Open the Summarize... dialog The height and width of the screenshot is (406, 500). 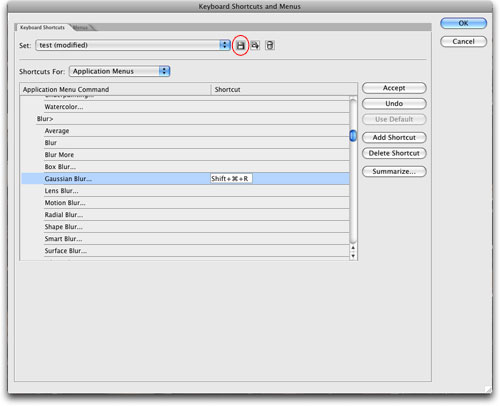pos(394,172)
